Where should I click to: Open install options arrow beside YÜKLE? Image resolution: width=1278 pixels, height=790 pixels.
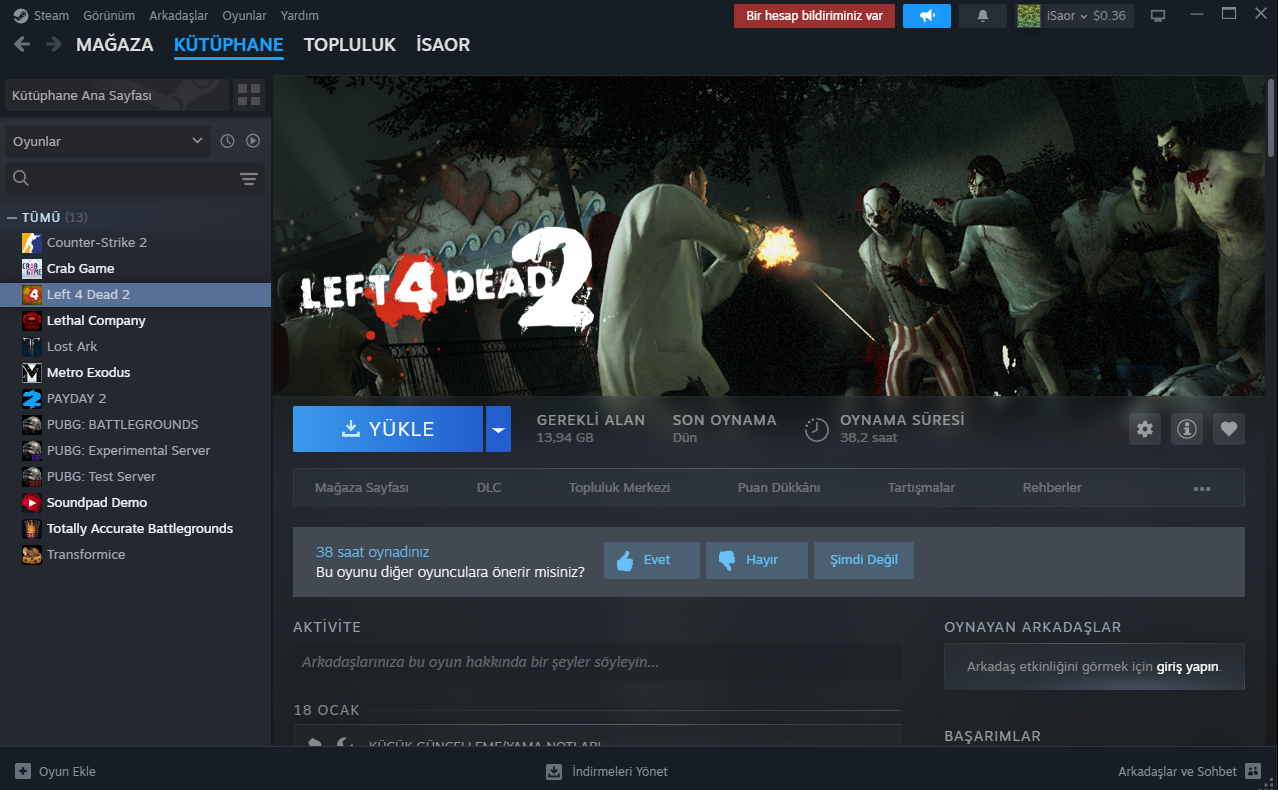point(498,429)
